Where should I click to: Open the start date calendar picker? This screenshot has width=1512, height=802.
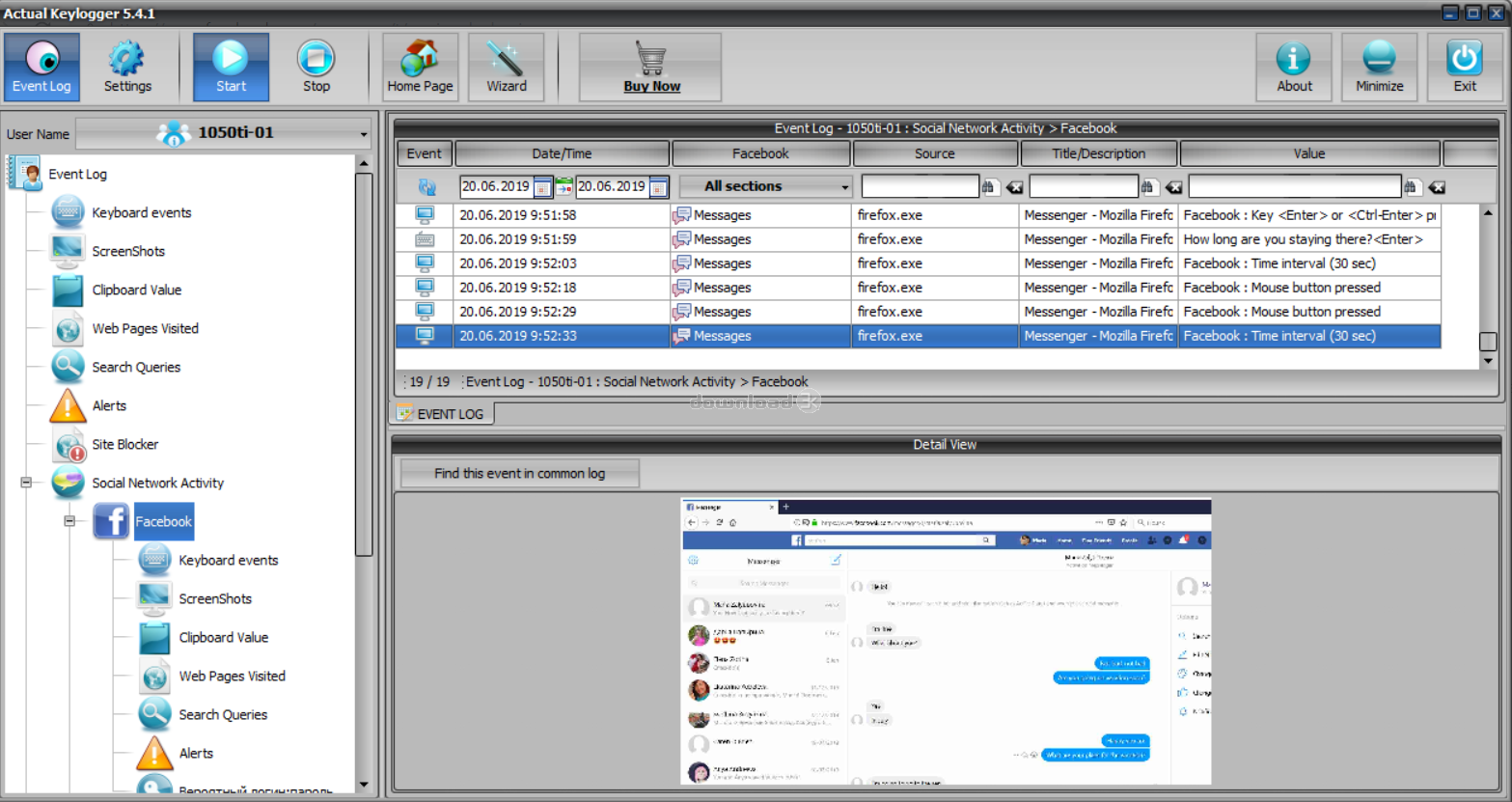(542, 187)
